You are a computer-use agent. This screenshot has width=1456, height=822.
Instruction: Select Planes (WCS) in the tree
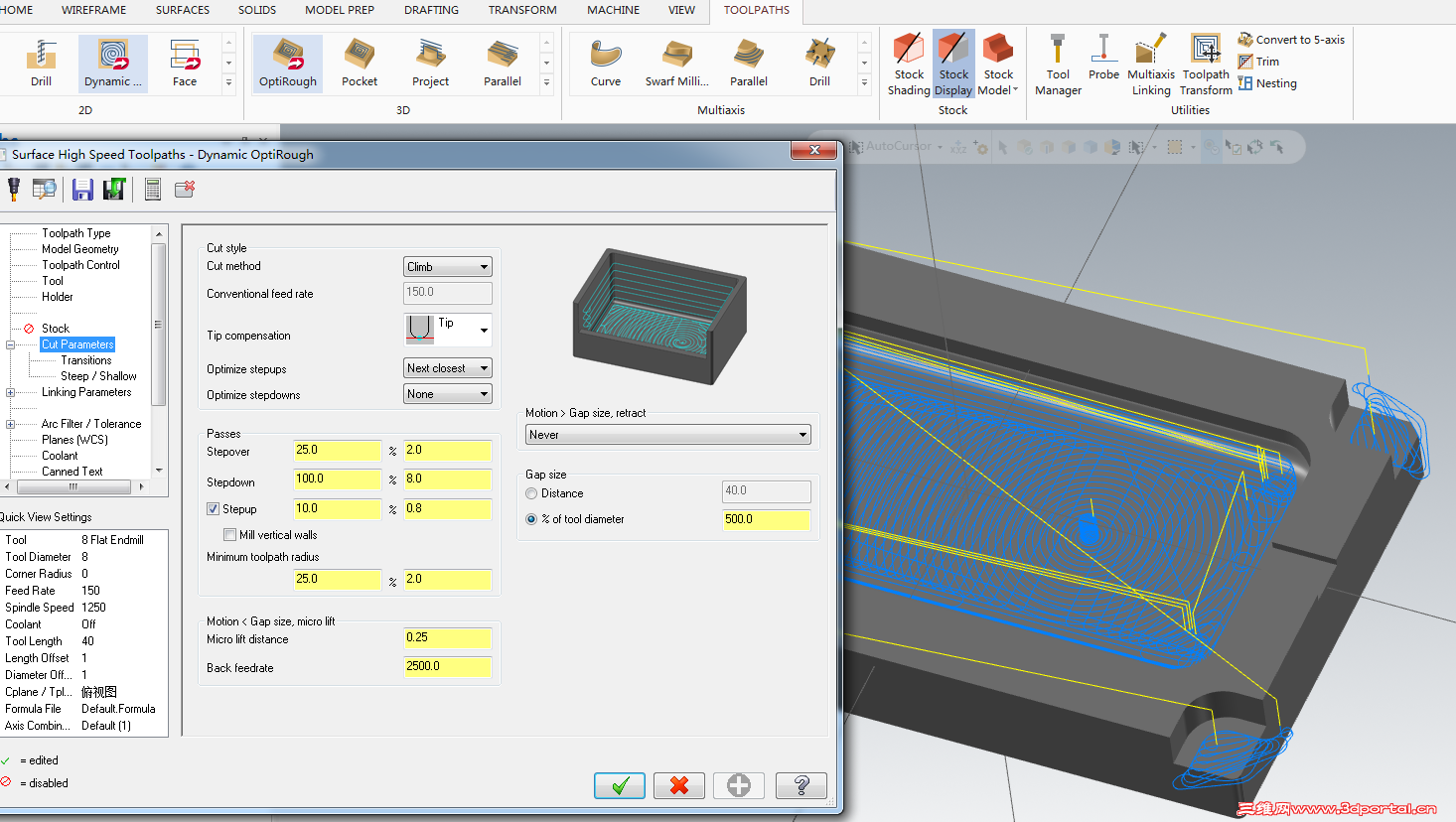point(74,440)
